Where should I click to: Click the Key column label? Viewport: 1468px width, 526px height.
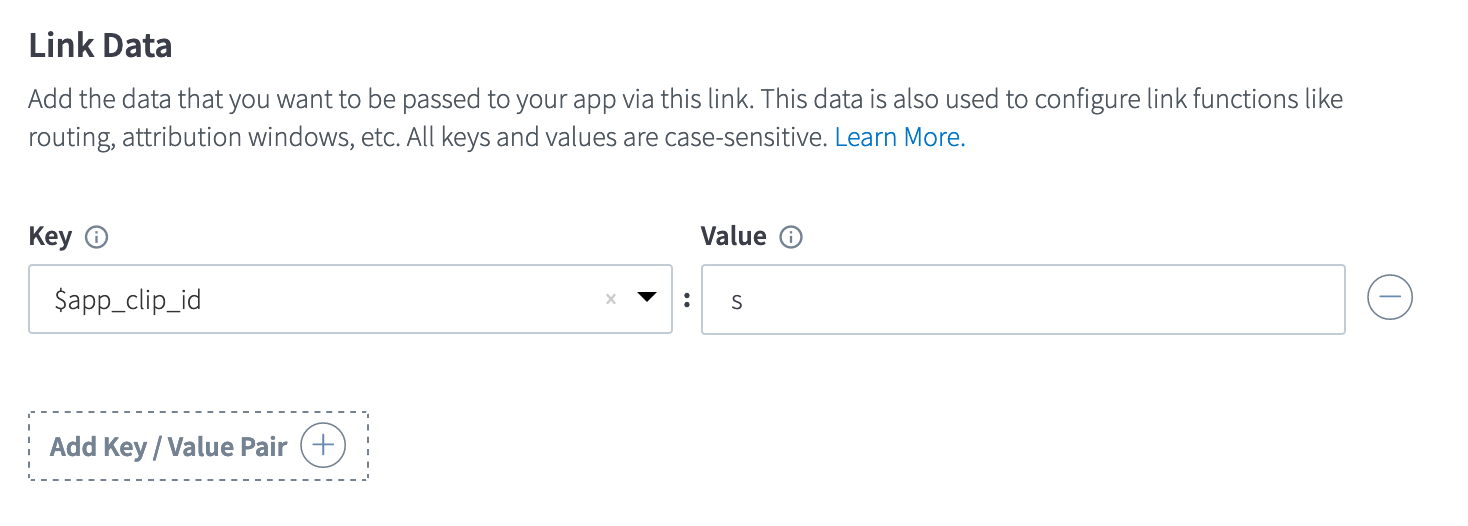[x=50, y=237]
